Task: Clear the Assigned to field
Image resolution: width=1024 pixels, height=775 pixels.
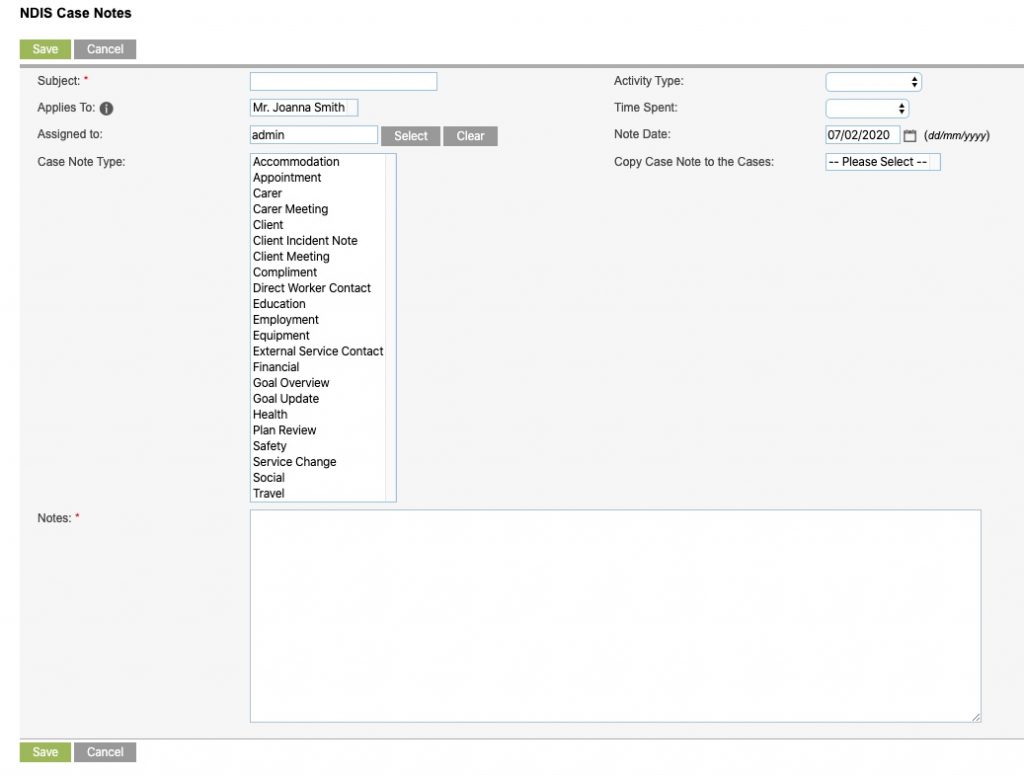Action: pyautogui.click(x=470, y=136)
